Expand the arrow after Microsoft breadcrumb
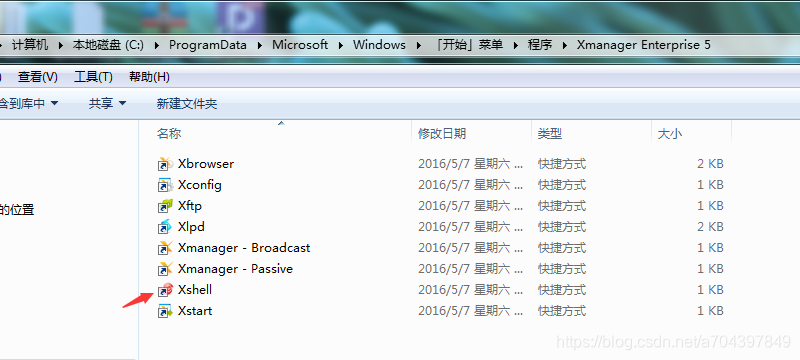 [341, 45]
